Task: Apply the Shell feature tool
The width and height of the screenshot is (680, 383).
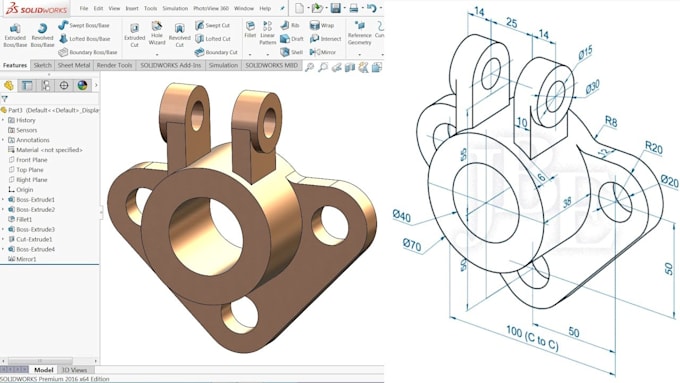Action: 291,52
